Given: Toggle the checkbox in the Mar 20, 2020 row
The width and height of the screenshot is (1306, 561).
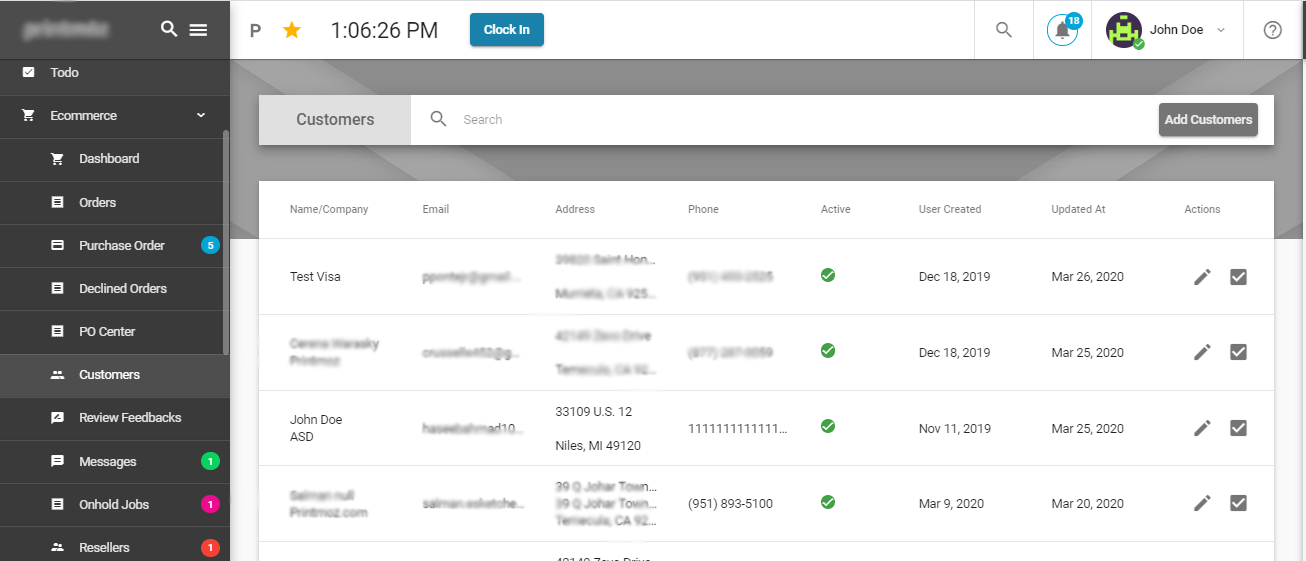Looking at the screenshot, I should (x=1238, y=504).
